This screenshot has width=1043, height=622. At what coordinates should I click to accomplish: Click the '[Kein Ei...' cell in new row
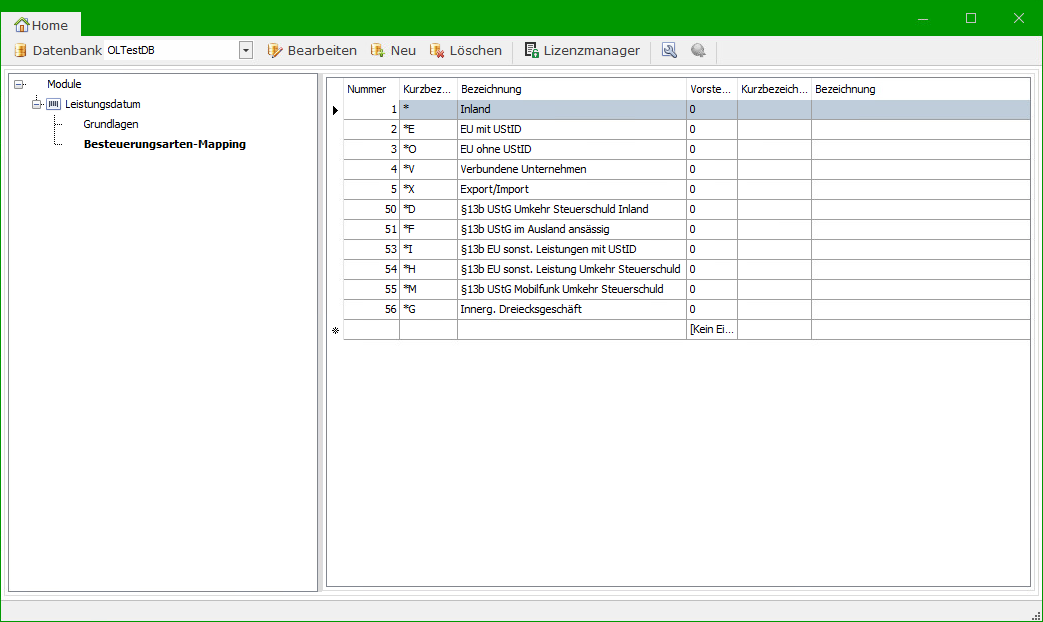click(712, 329)
